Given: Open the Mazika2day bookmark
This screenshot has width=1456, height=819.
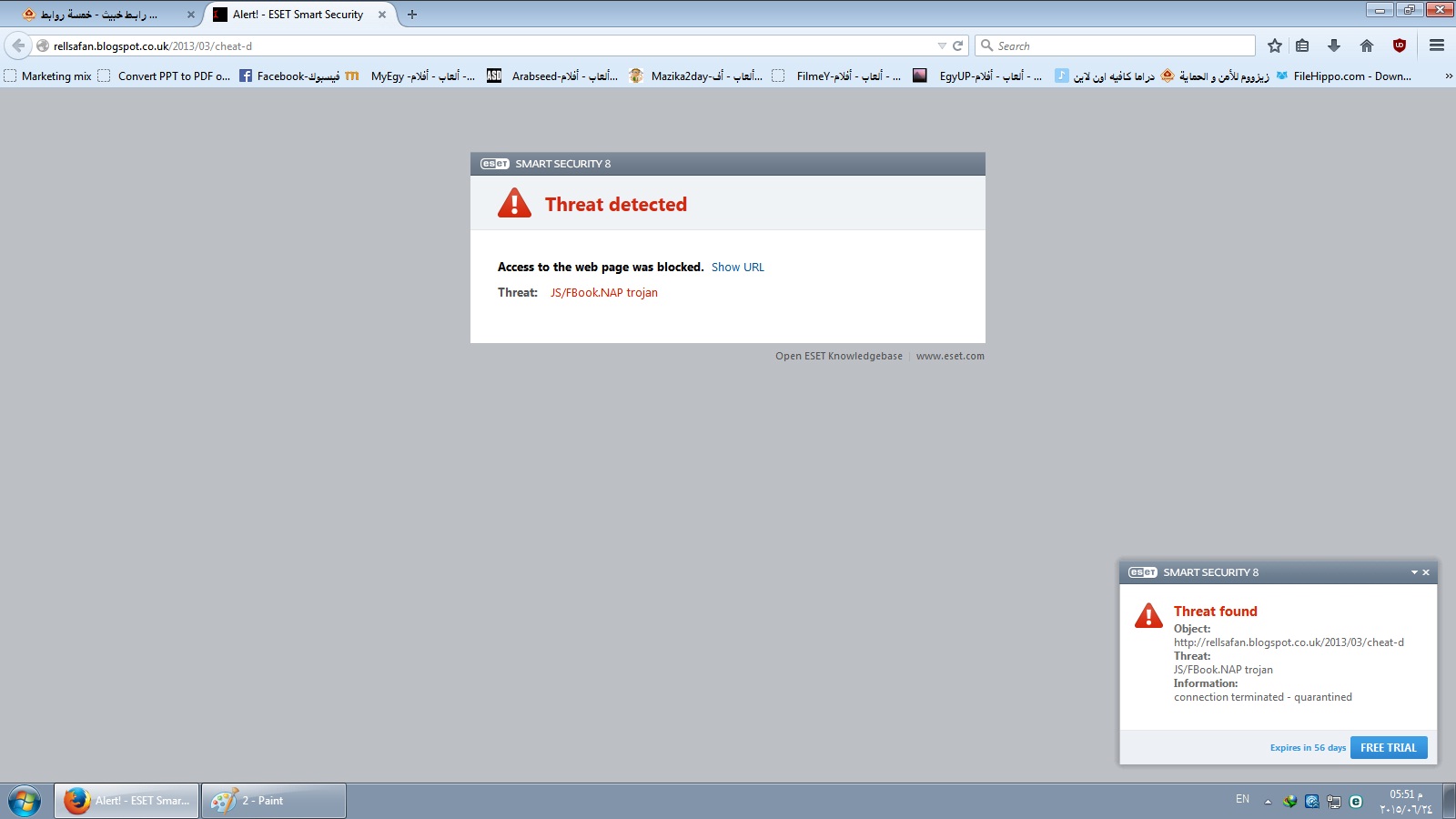Looking at the screenshot, I should coord(696,76).
